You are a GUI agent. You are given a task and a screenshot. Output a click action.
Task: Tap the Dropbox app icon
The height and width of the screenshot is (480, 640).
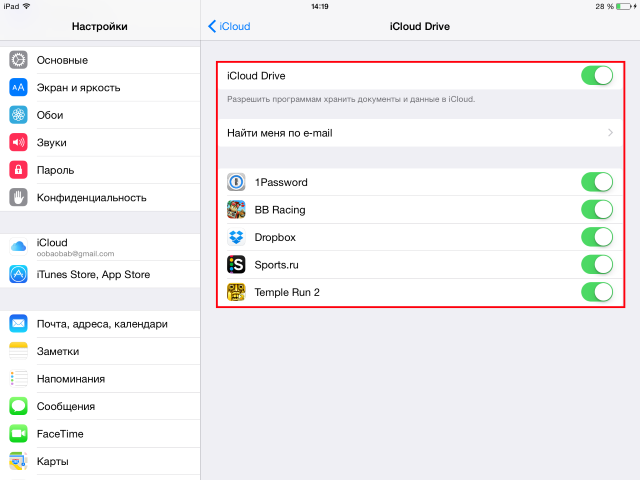click(x=236, y=237)
